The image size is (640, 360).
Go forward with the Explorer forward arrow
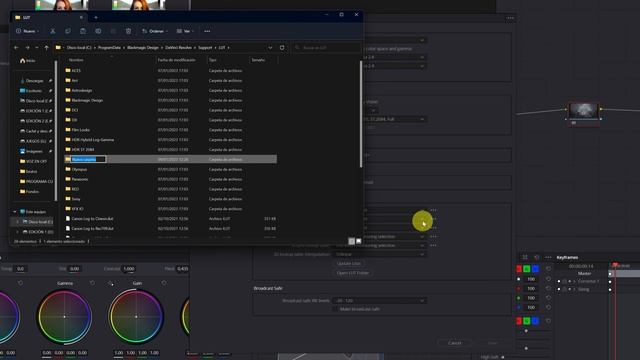tap(27, 48)
